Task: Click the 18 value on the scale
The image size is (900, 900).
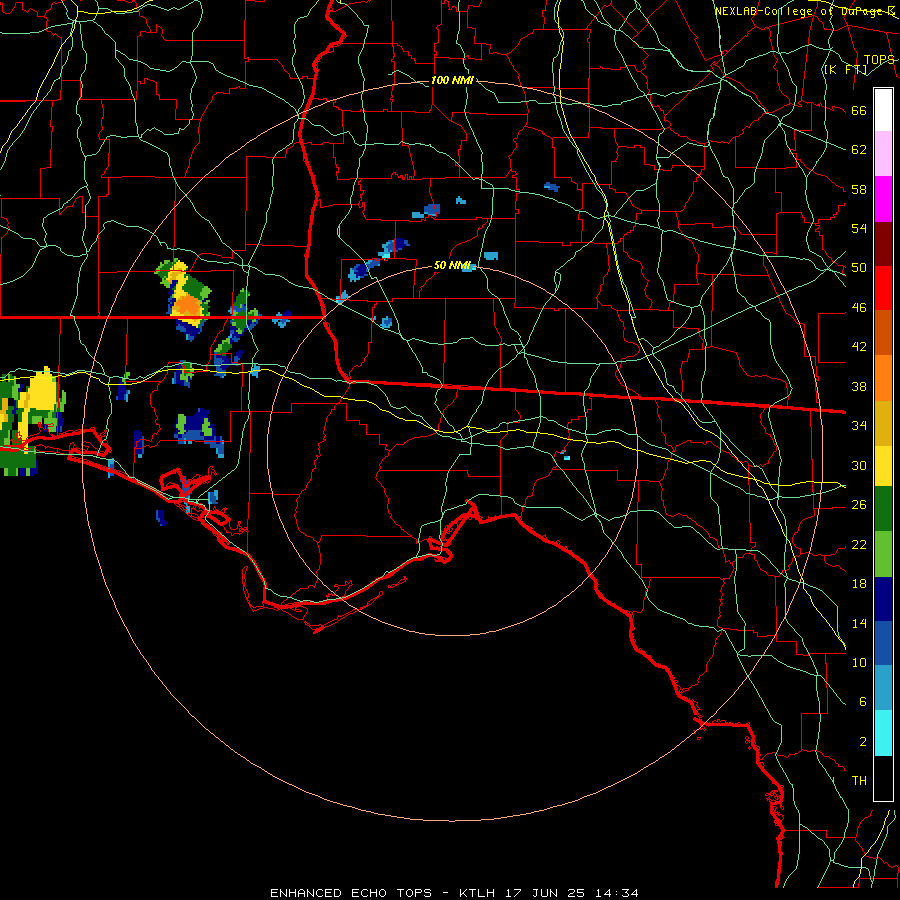Action: pyautogui.click(x=859, y=584)
